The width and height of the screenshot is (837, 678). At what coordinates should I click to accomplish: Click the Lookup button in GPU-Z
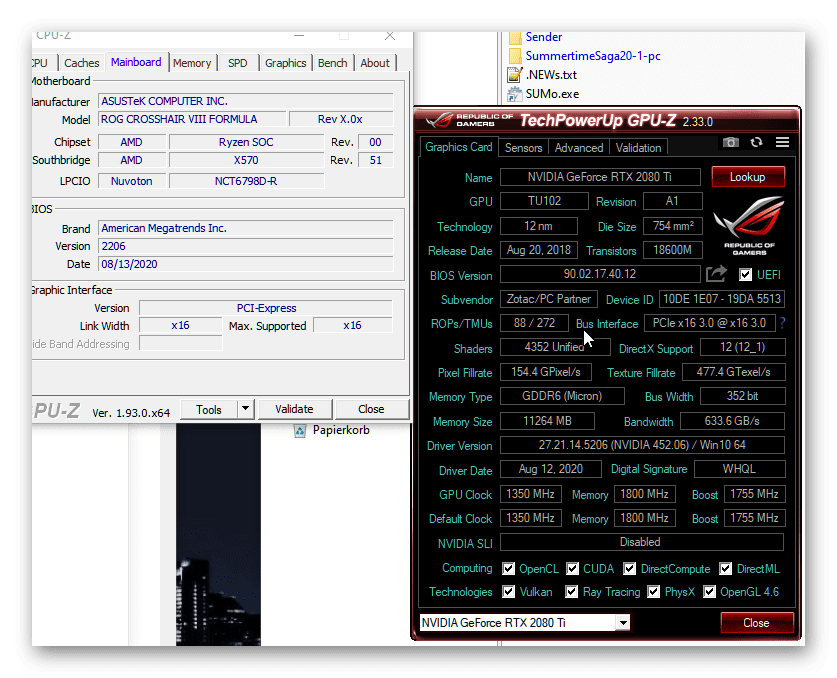click(x=747, y=177)
